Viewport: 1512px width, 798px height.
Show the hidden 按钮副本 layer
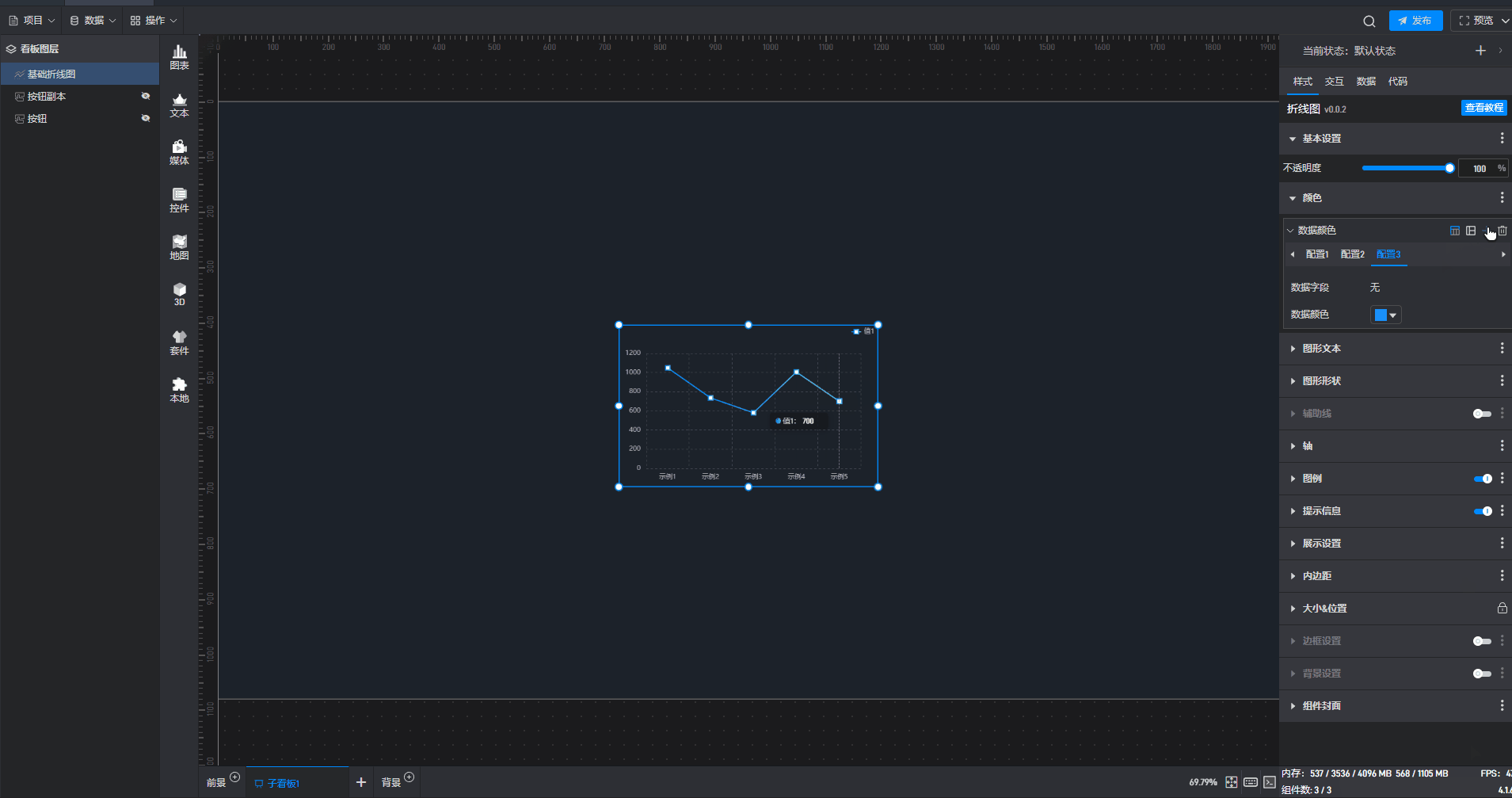(146, 96)
